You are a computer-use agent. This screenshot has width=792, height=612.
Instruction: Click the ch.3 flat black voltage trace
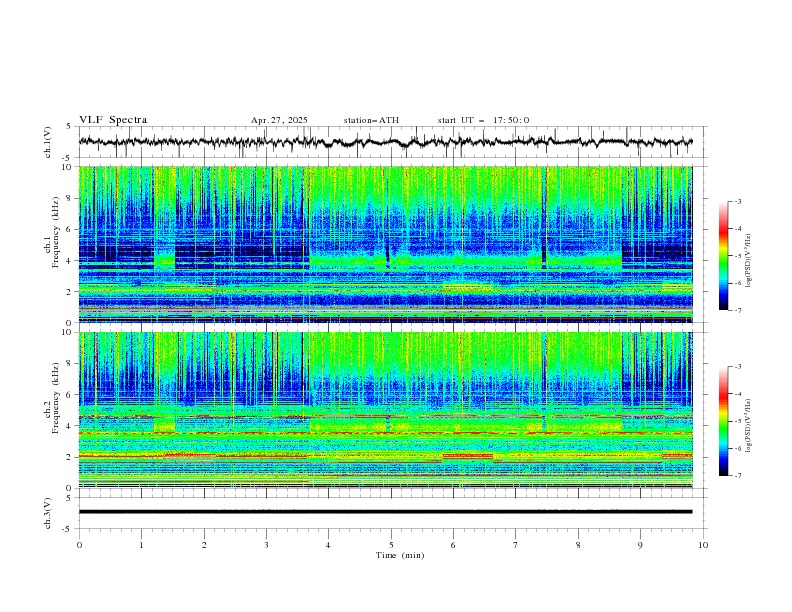[385, 512]
